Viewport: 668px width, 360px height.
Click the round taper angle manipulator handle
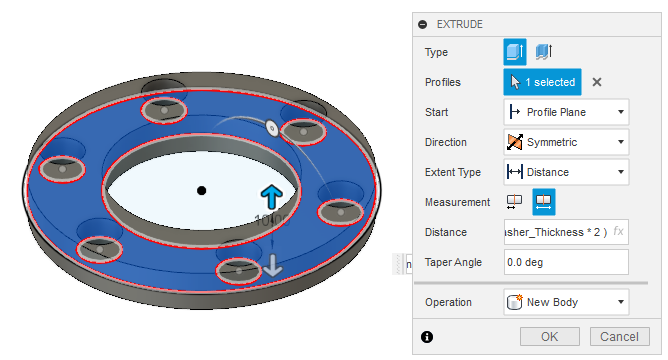(x=272, y=128)
